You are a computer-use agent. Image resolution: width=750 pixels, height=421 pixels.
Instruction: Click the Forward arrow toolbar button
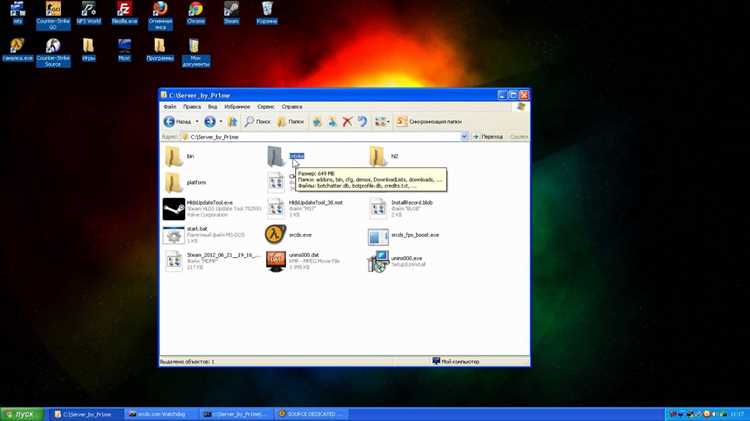[210, 122]
